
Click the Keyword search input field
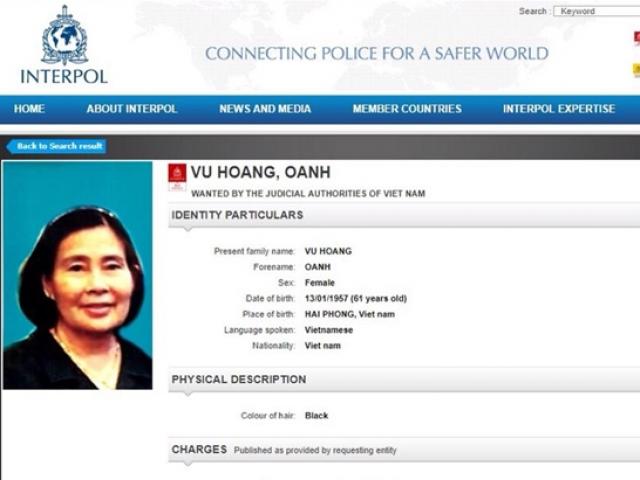click(x=597, y=11)
